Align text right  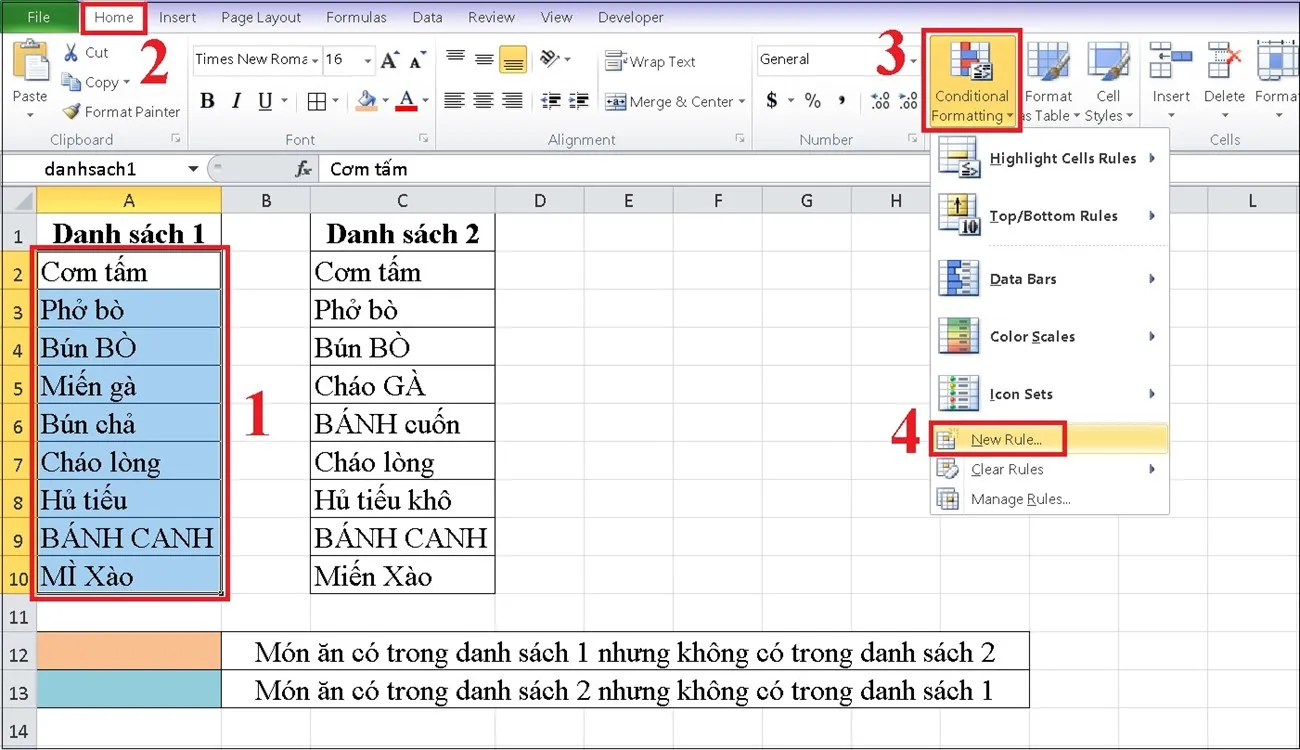point(513,101)
